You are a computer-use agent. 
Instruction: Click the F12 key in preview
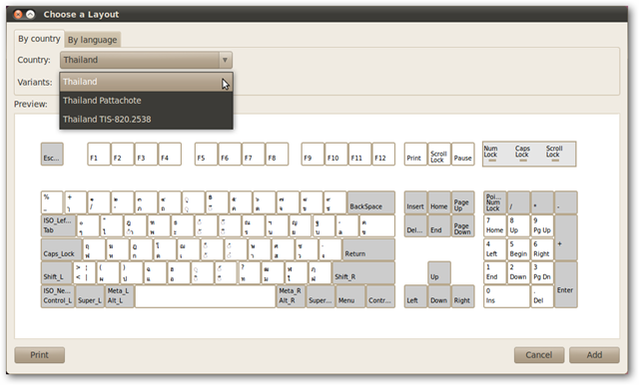[383, 154]
